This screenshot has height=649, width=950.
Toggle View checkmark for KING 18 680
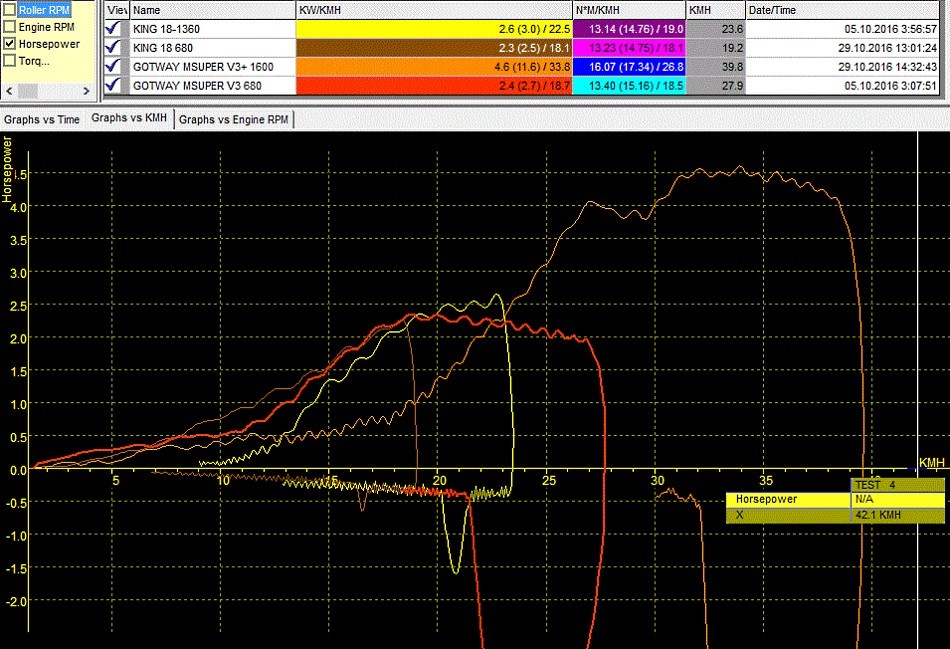click(113, 47)
